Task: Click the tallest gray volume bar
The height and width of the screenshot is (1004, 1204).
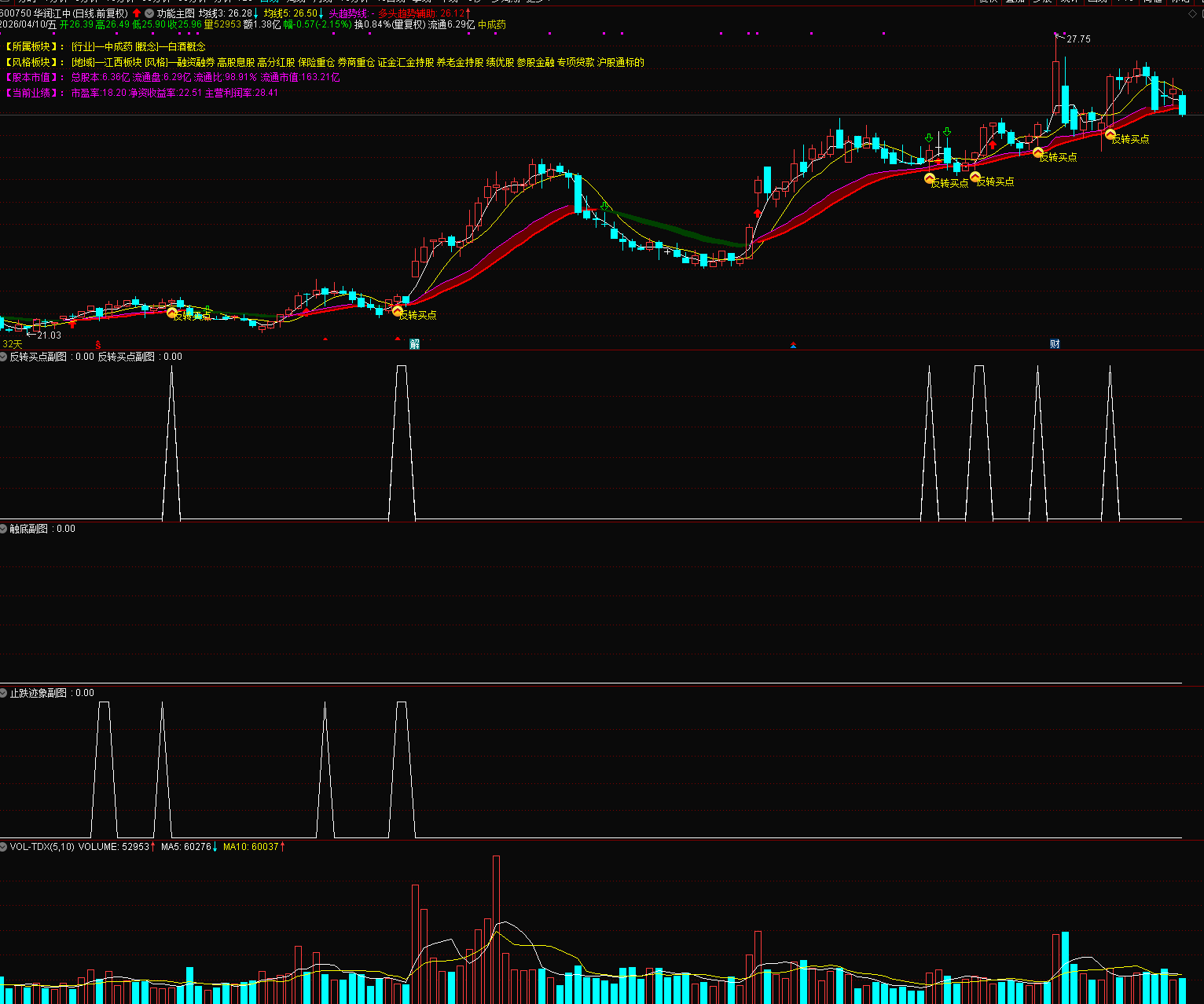Action: [496, 929]
